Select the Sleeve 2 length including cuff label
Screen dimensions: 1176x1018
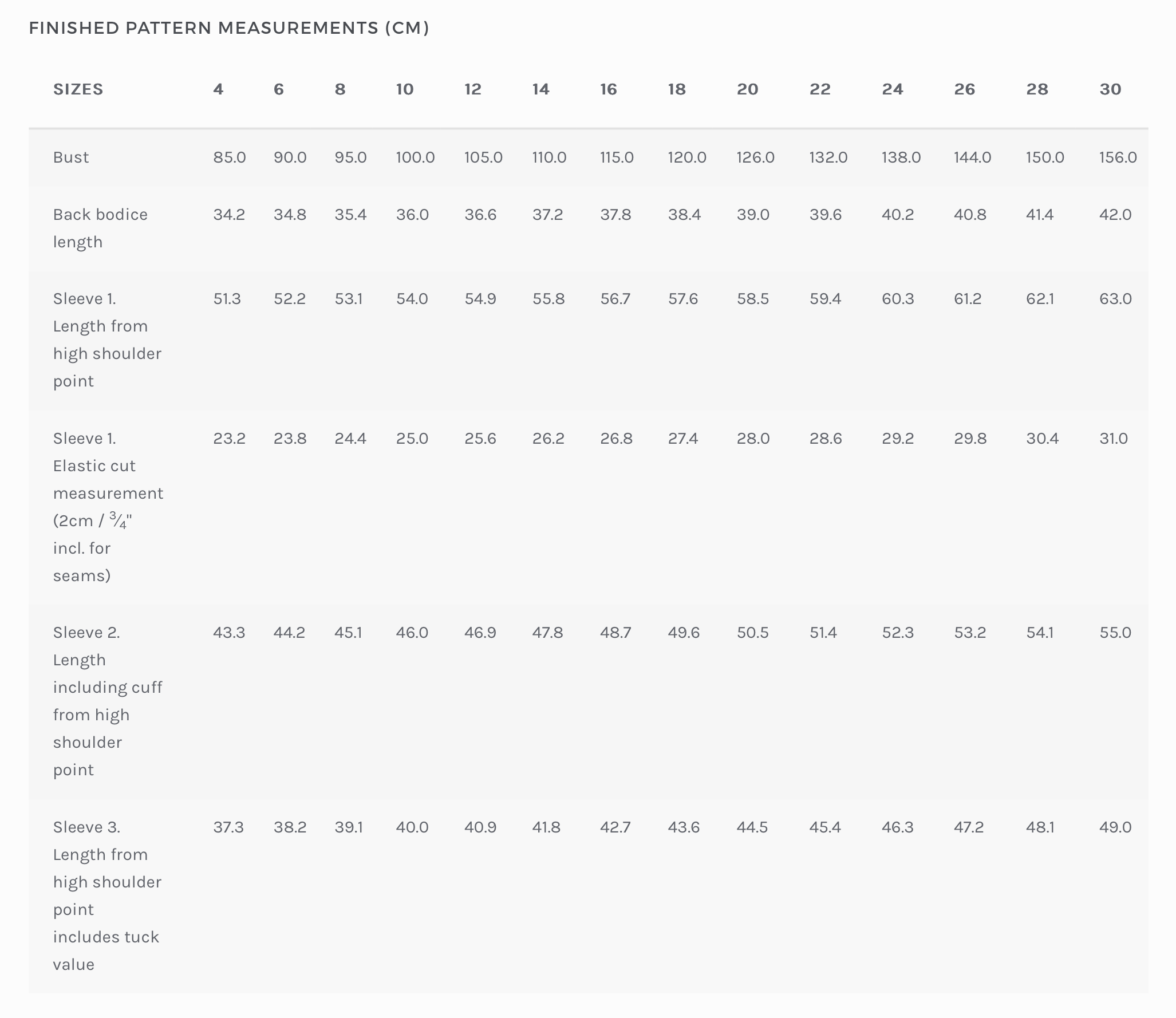pos(108,701)
